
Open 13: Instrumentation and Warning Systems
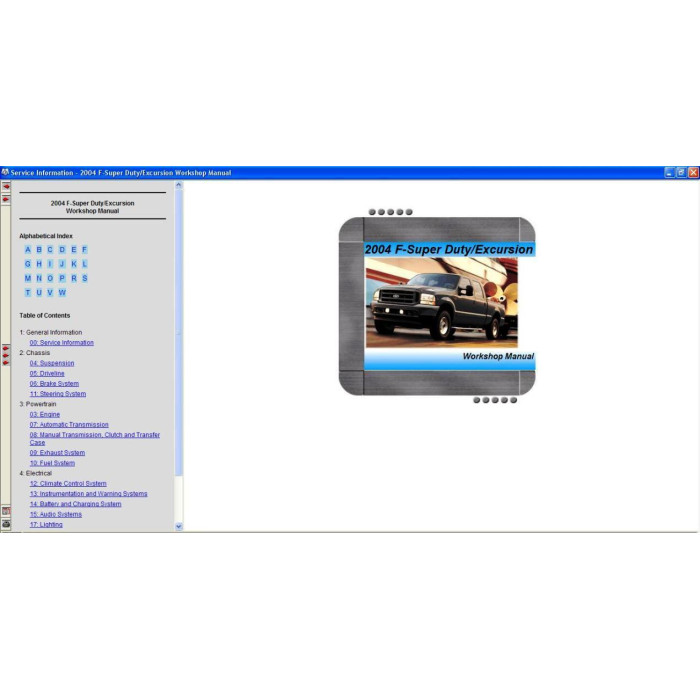88,494
